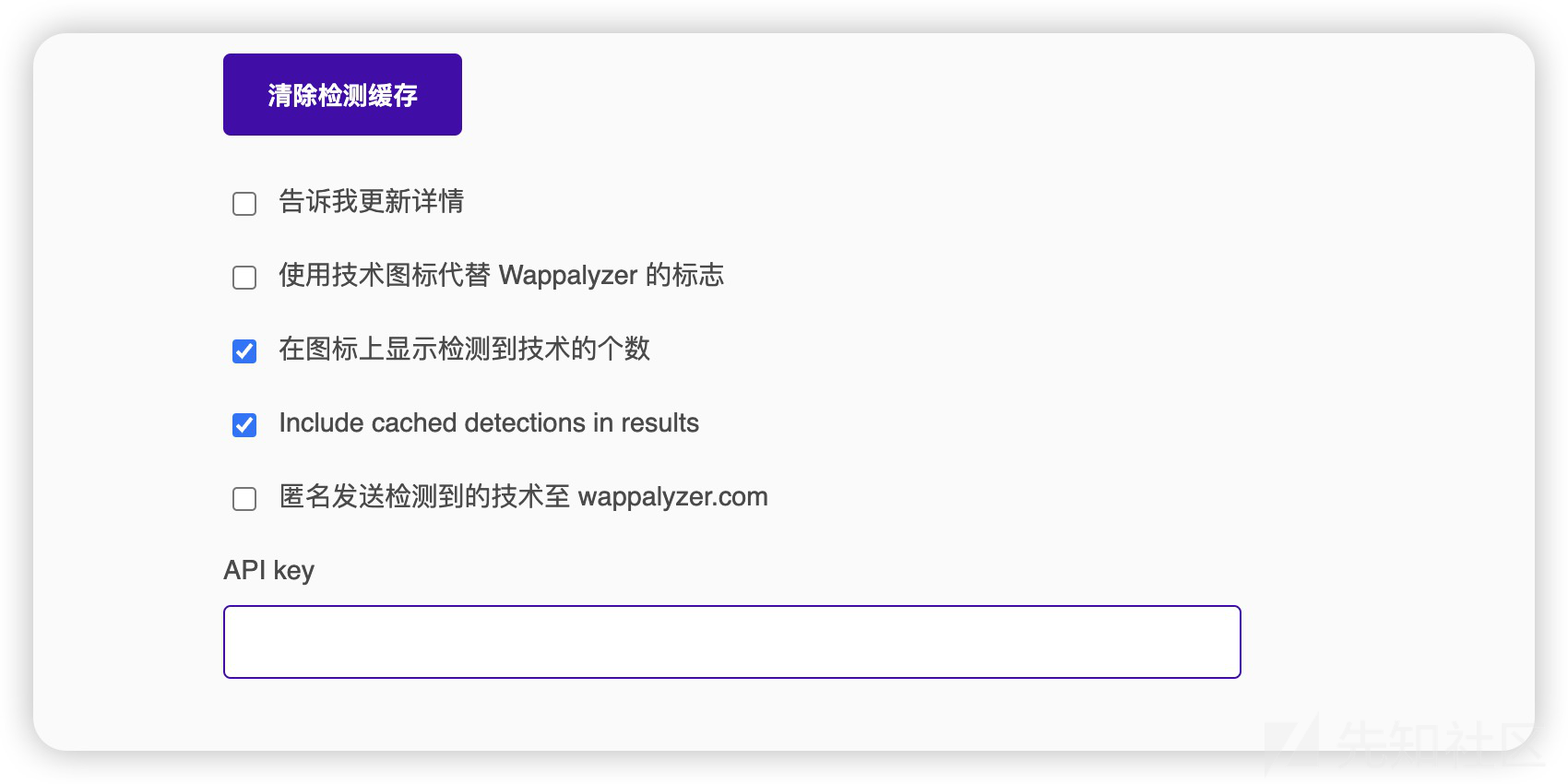Image resolution: width=1568 pixels, height=784 pixels.
Task: Click the white text on the purple cache button
Action: pos(342,95)
